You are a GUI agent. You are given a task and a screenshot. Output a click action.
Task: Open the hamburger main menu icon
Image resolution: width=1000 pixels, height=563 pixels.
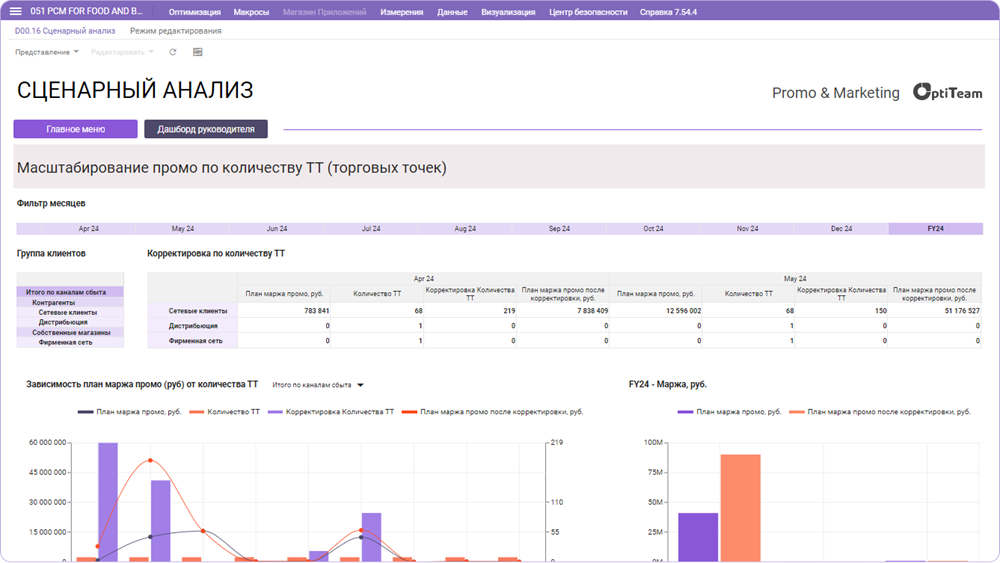click(x=15, y=12)
